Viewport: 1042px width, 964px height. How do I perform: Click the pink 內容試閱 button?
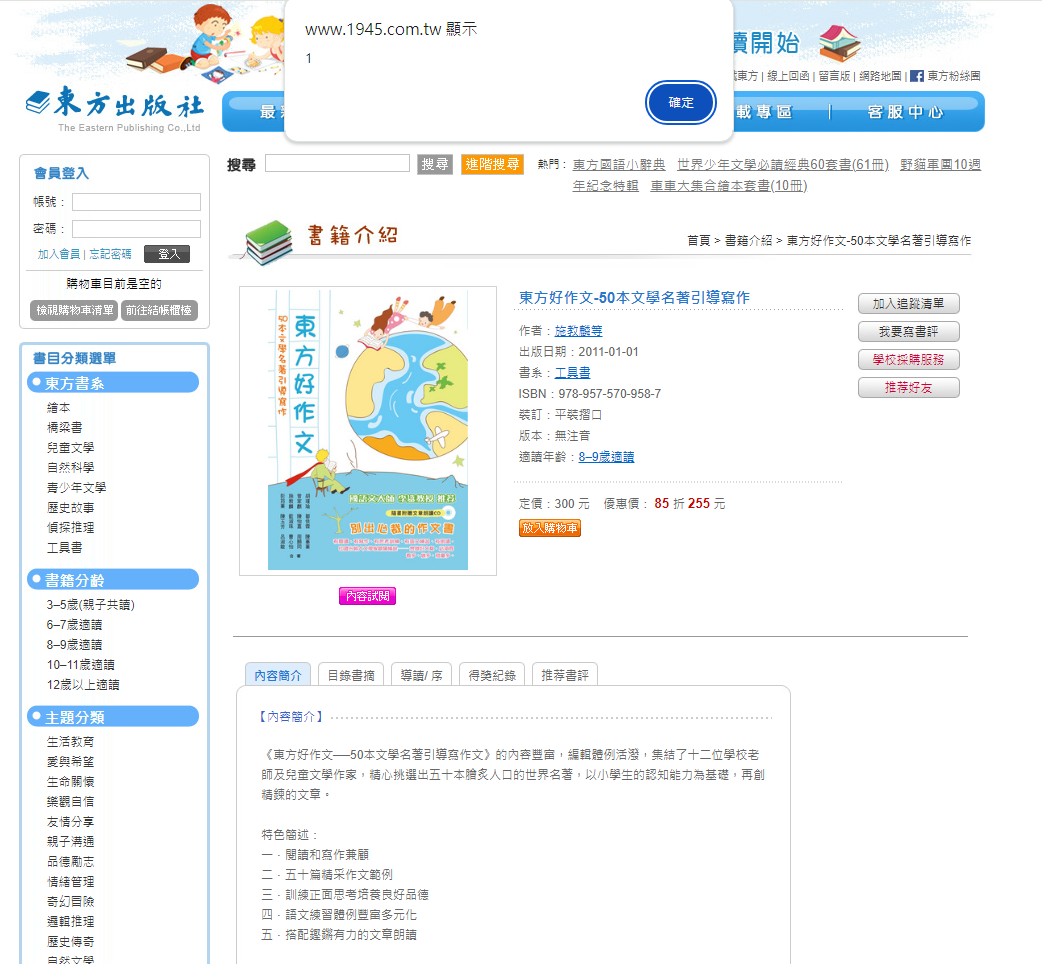[x=367, y=596]
